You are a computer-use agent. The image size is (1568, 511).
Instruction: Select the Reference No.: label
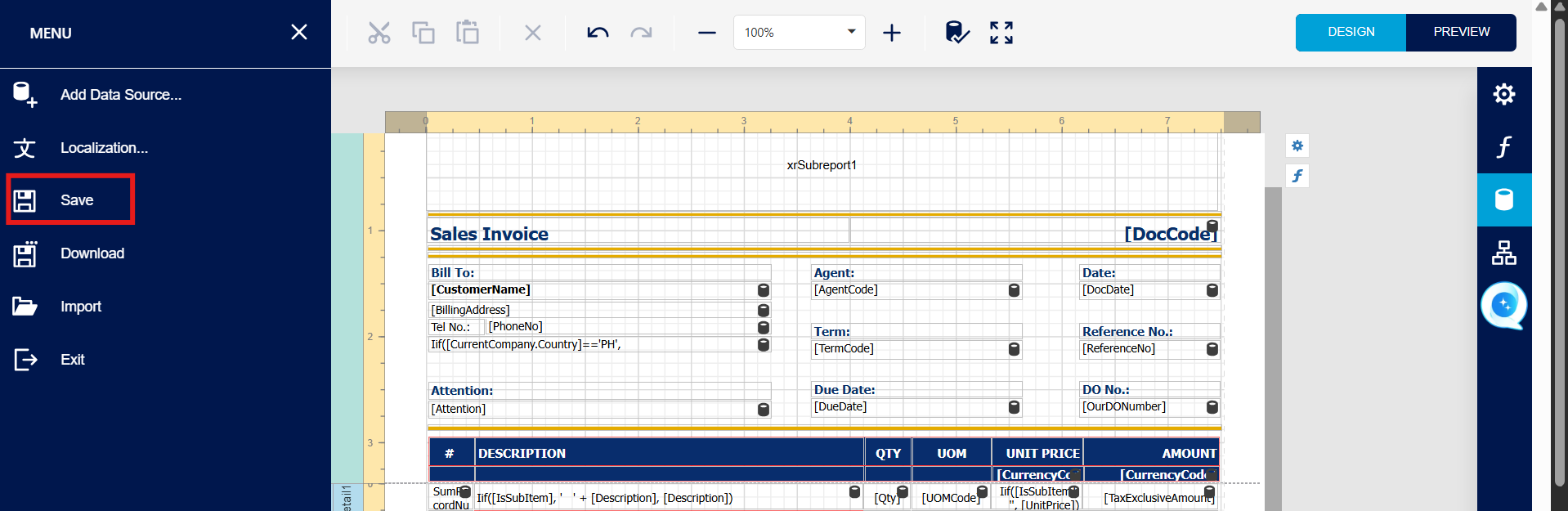(1149, 332)
